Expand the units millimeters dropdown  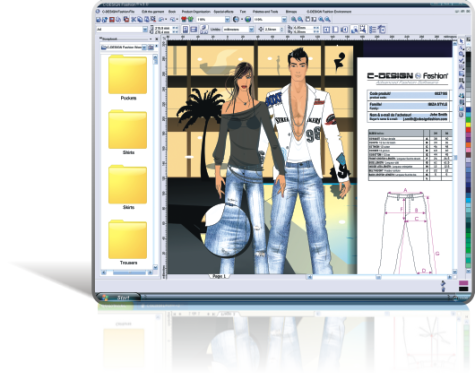(x=251, y=30)
